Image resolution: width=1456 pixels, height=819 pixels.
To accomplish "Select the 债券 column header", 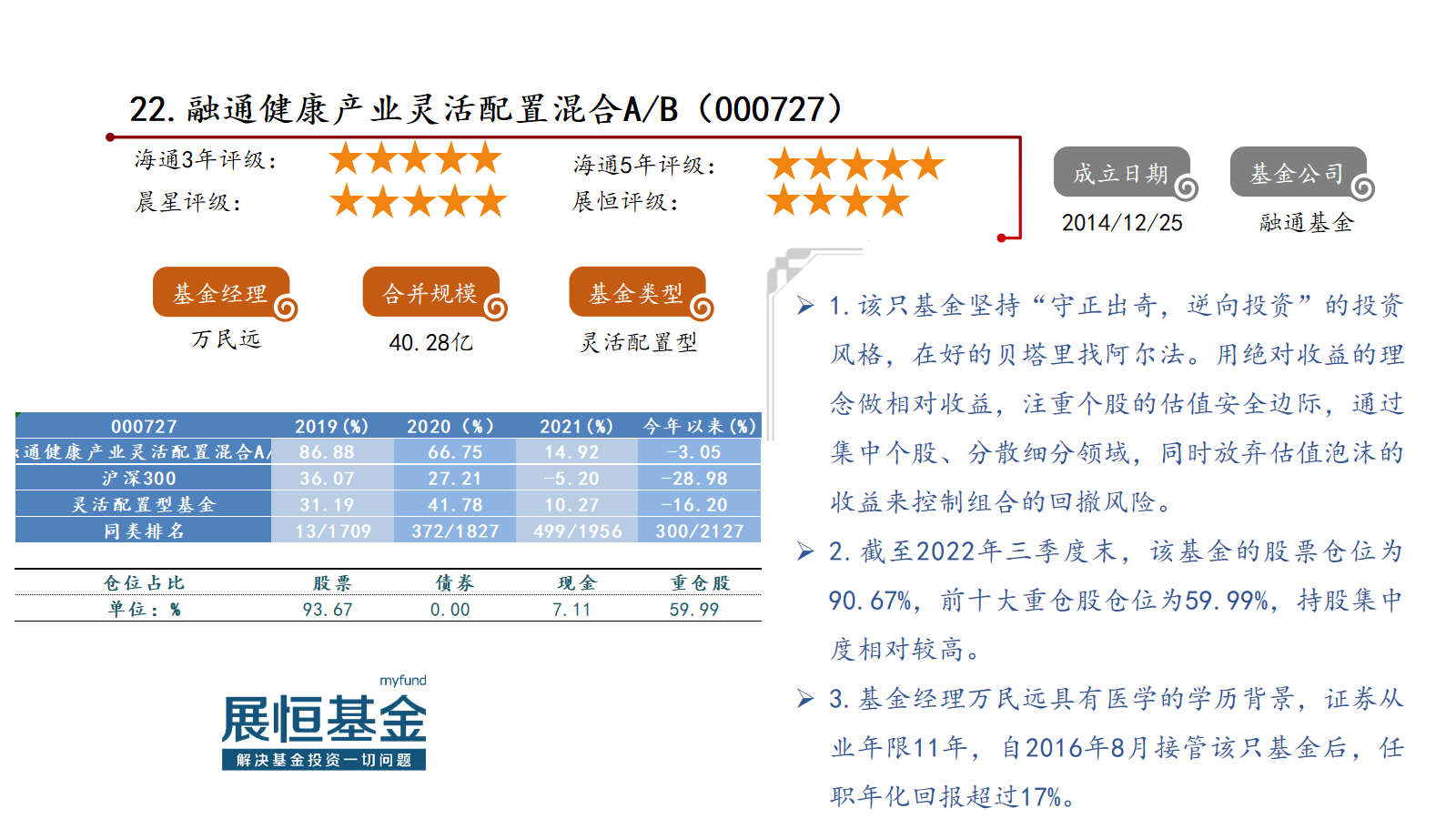I will (x=454, y=583).
